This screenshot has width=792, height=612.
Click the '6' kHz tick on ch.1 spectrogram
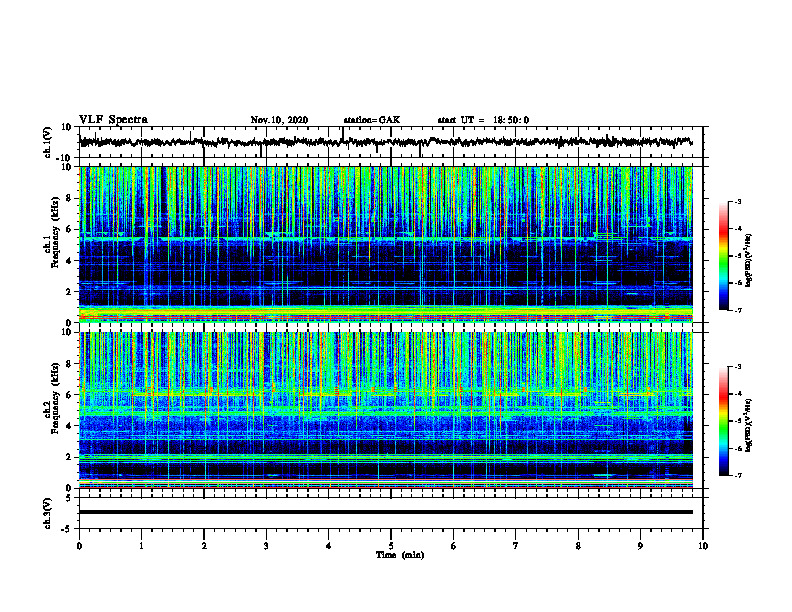(x=69, y=229)
